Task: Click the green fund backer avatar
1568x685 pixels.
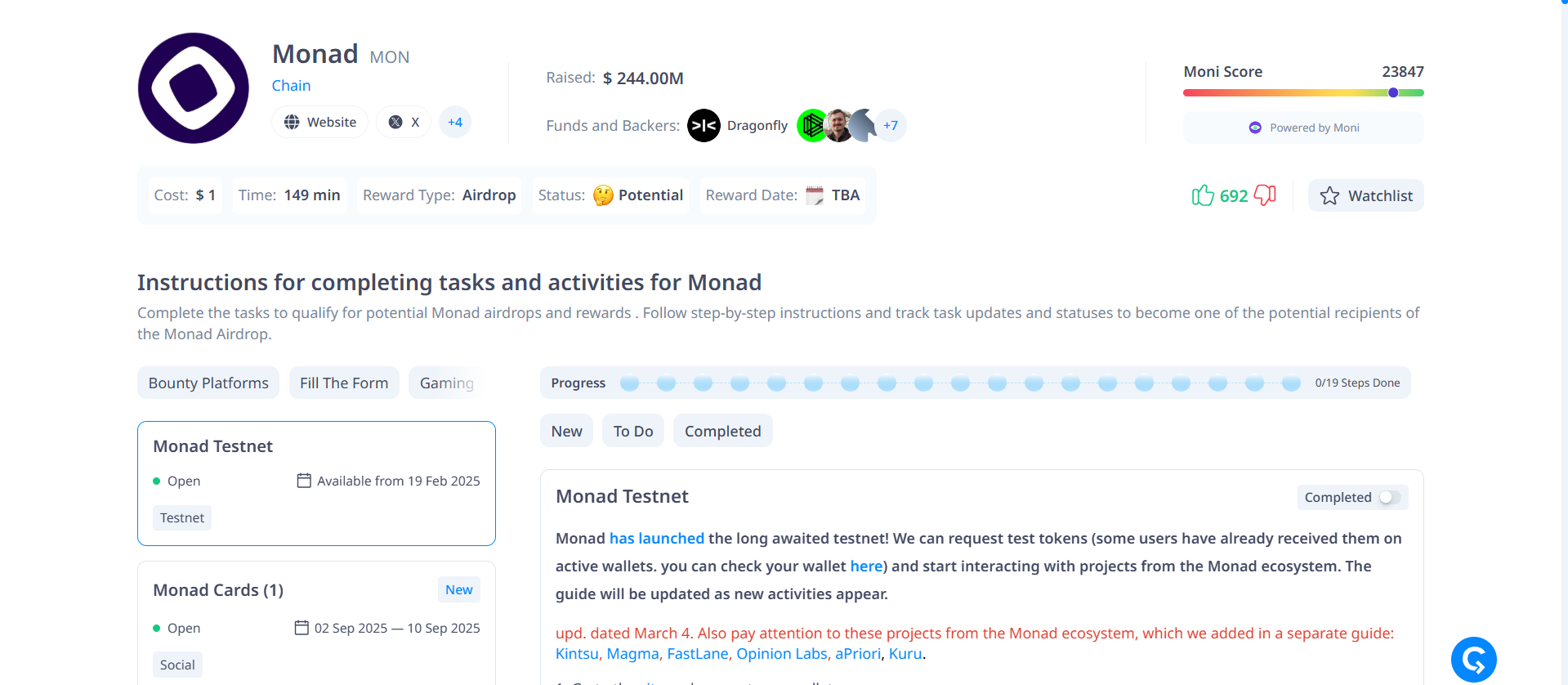Action: point(811,126)
